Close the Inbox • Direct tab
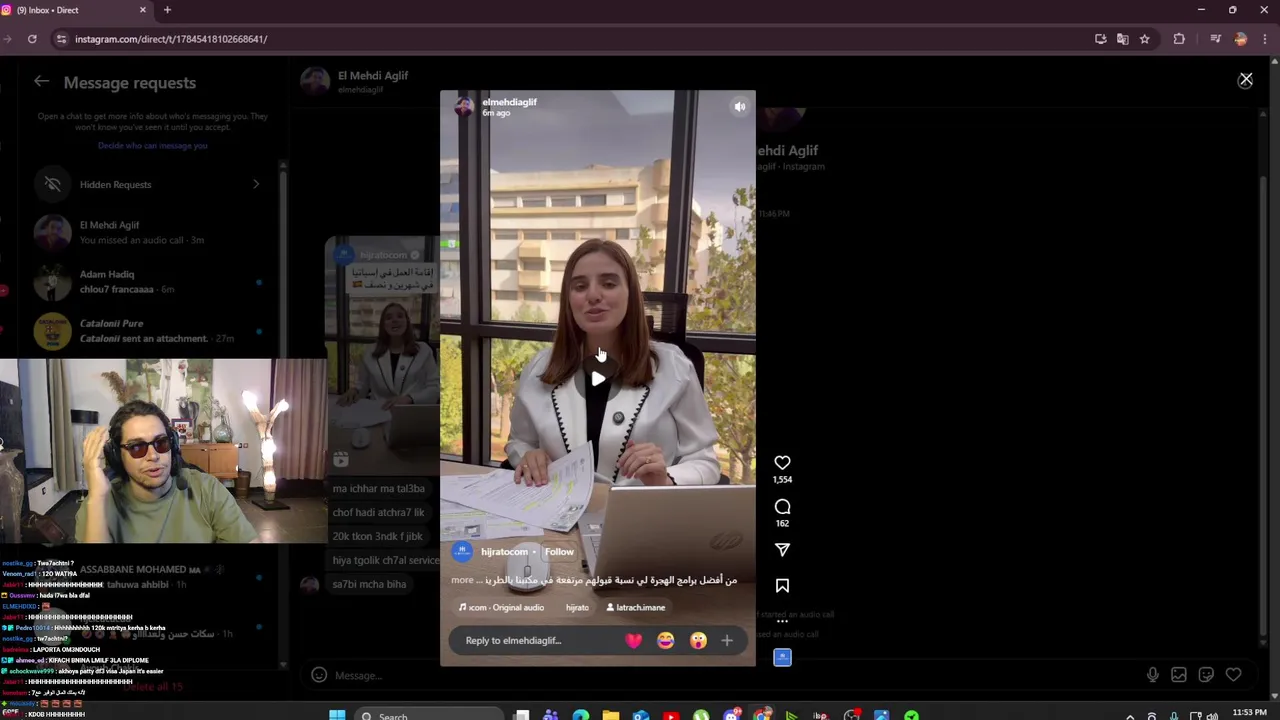1280x720 pixels. pos(142,10)
